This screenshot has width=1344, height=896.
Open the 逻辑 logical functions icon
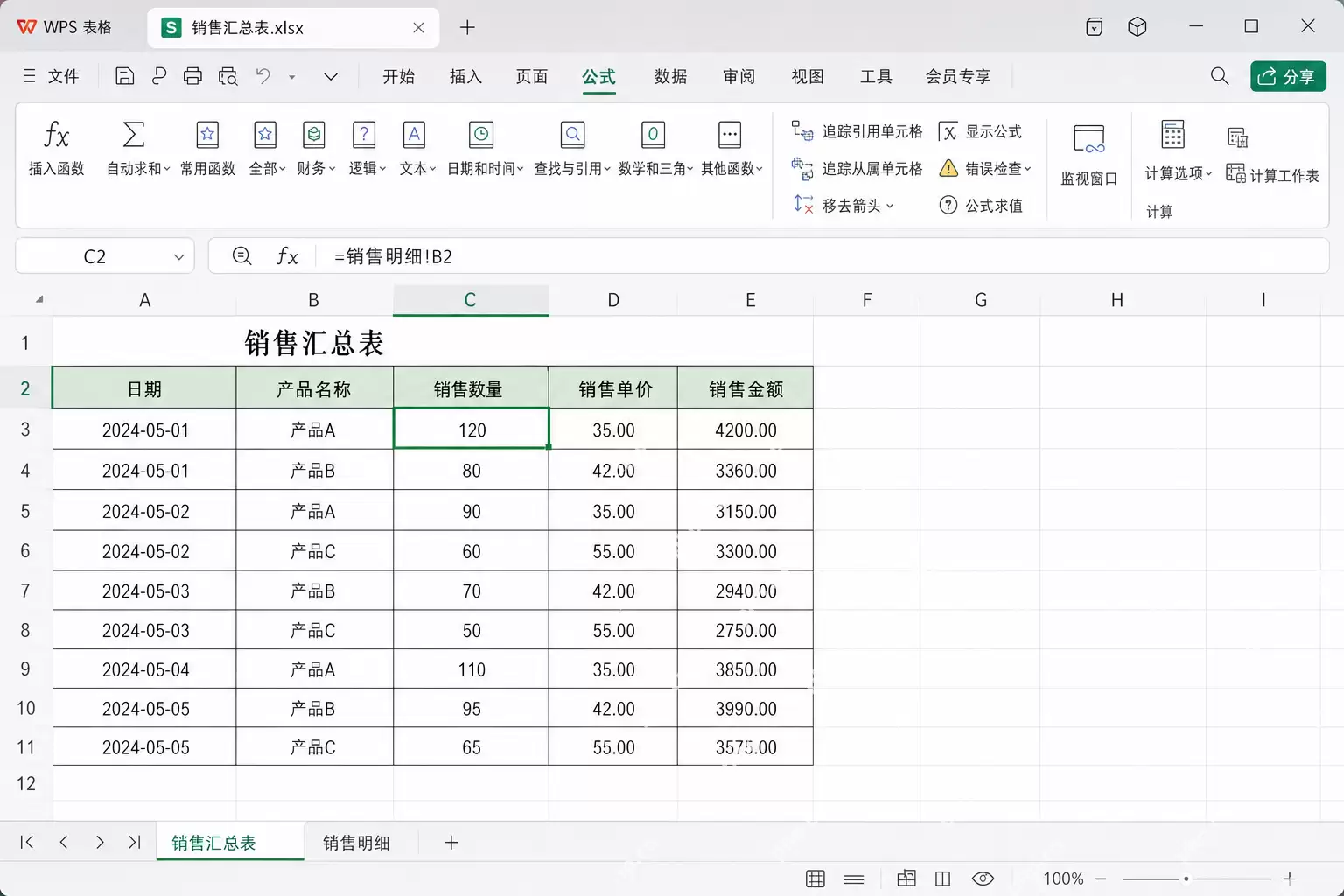pyautogui.click(x=364, y=135)
